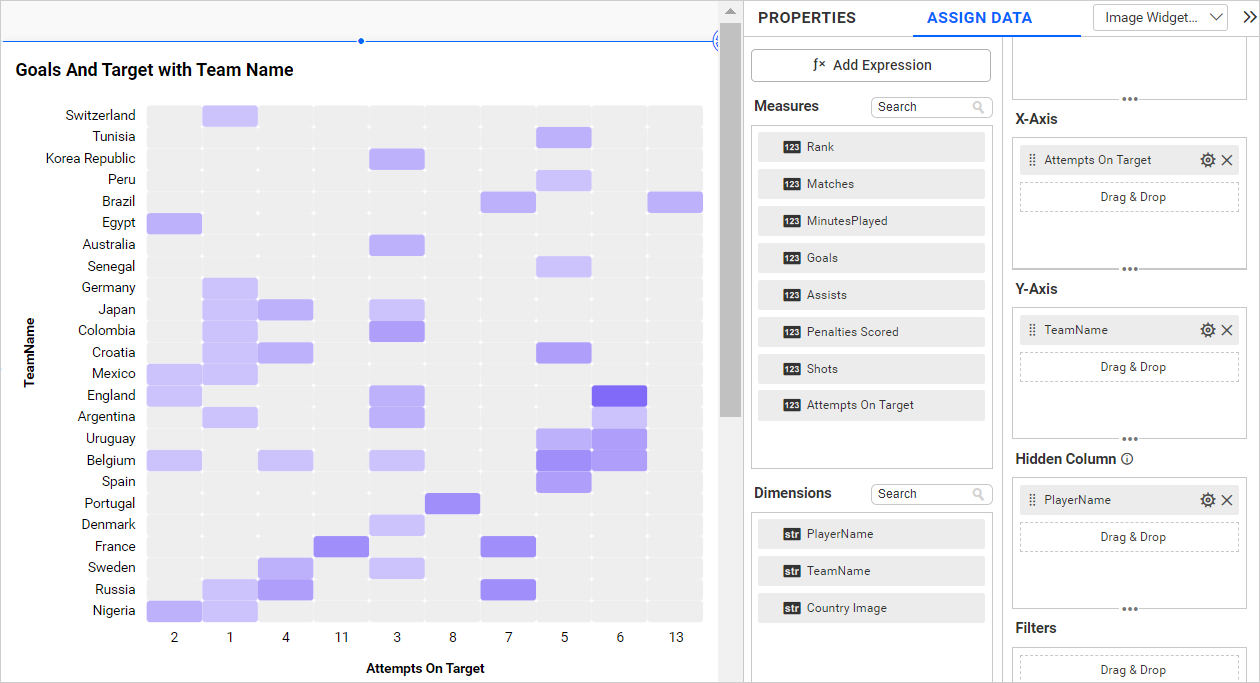Viewport: 1260px width, 683px height.
Task: Click the X-Axis section resize dots
Action: (1129, 268)
